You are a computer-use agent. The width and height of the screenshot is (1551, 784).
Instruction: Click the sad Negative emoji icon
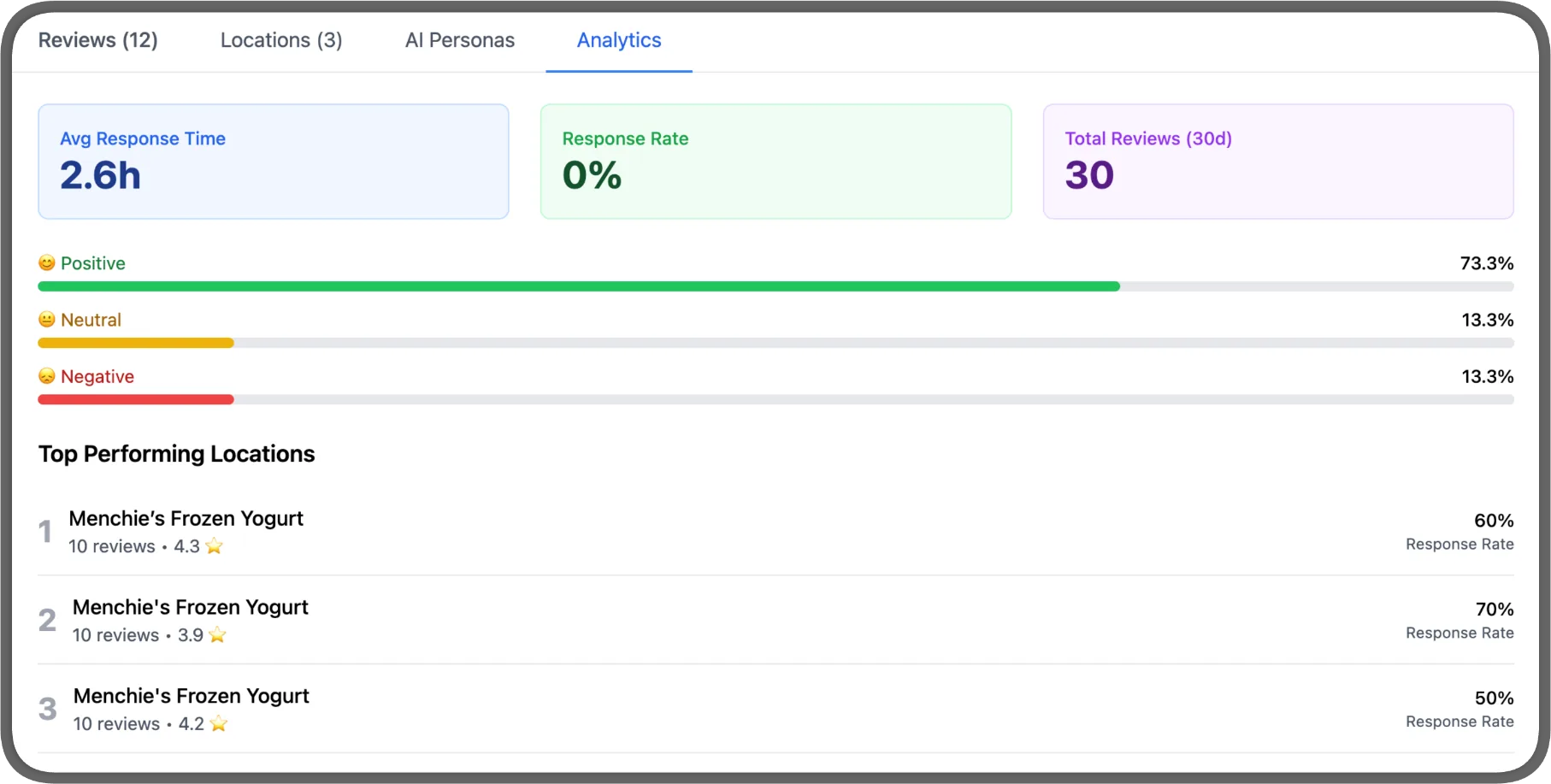click(47, 376)
